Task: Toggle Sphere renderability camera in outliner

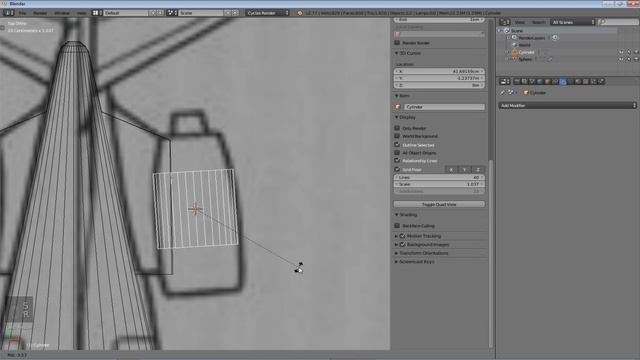Action: tap(636, 59)
